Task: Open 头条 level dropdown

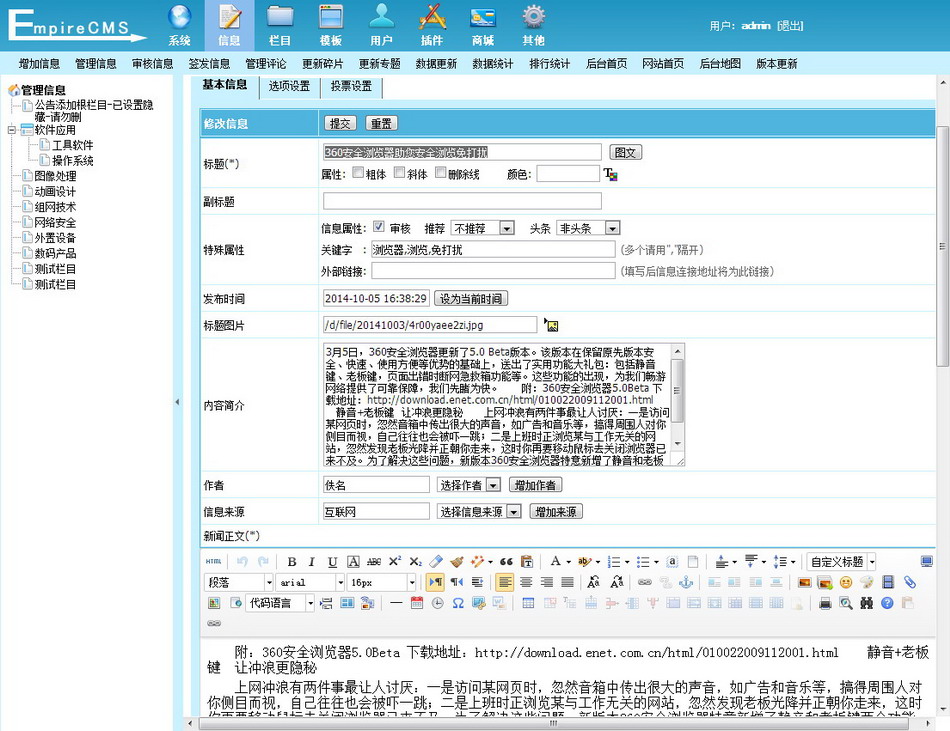Action: [588, 228]
